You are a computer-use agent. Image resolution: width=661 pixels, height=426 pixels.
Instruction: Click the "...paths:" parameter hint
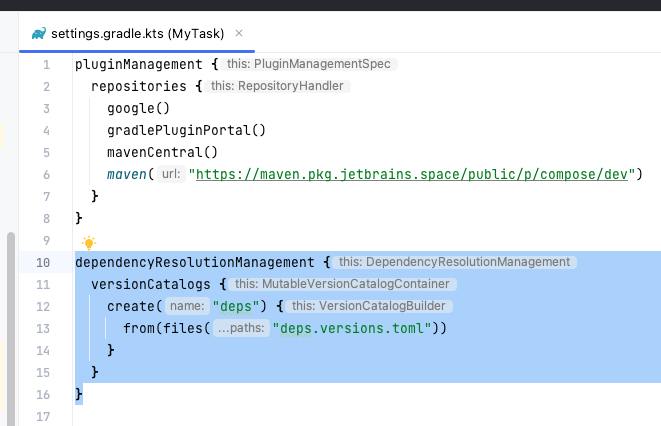[x=240, y=328]
